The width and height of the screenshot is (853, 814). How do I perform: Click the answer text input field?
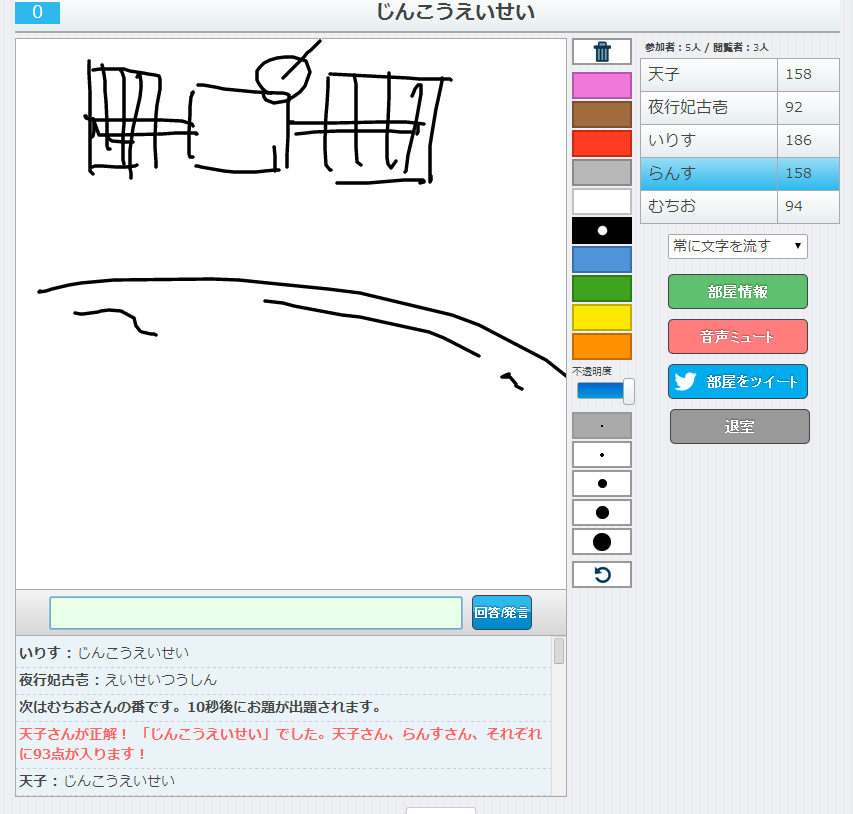[x=256, y=613]
